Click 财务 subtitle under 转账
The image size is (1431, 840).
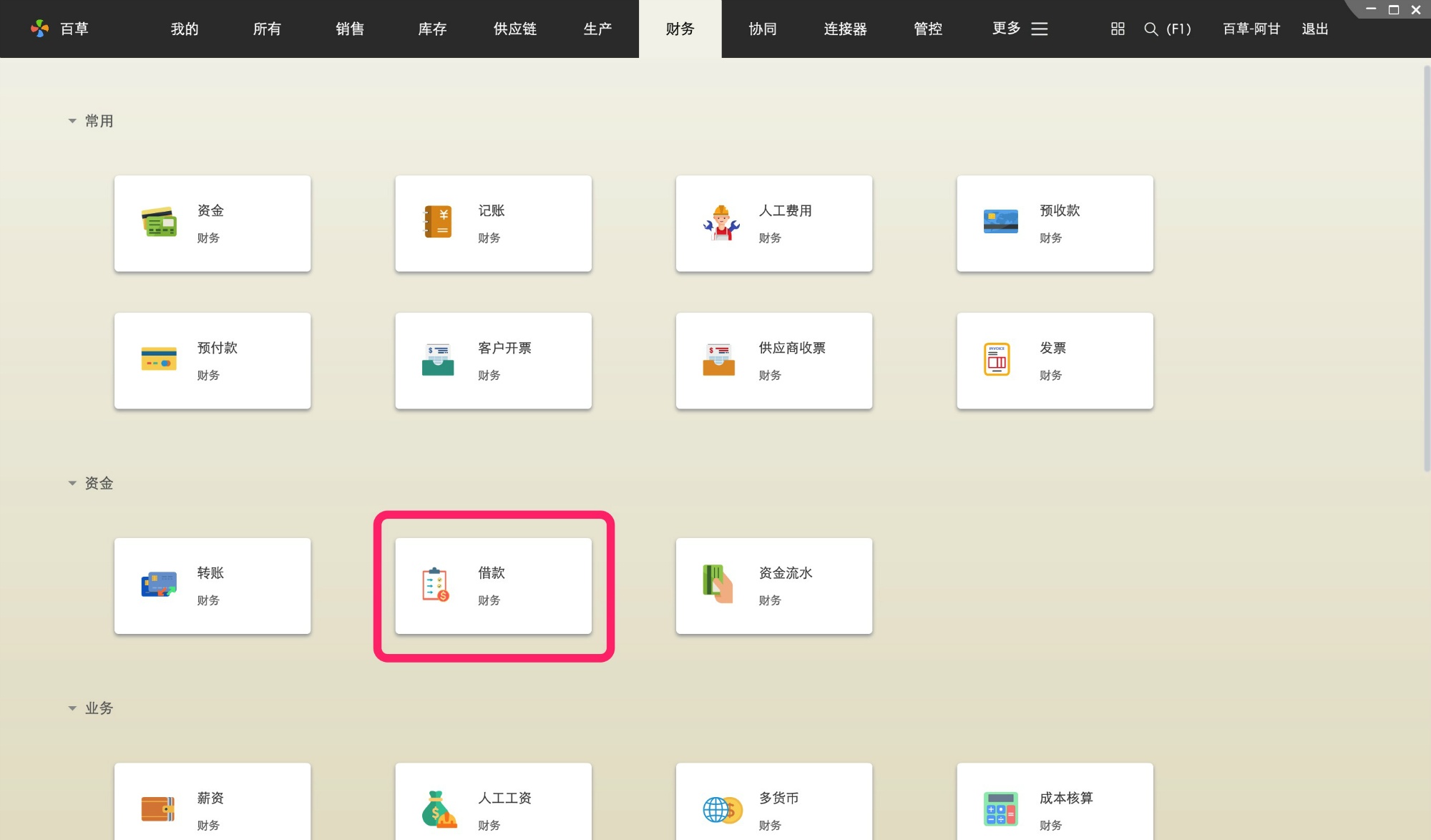coord(208,600)
